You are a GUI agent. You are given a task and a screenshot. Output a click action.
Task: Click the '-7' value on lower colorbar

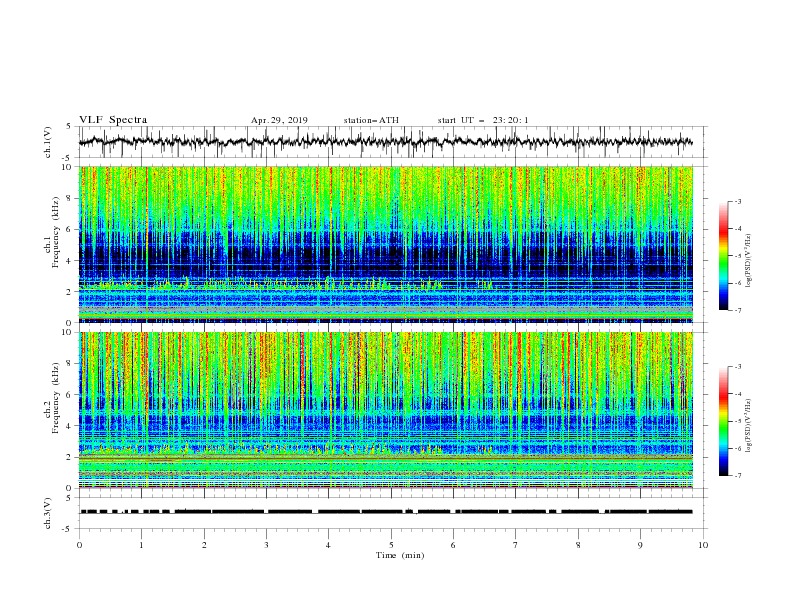[738, 475]
